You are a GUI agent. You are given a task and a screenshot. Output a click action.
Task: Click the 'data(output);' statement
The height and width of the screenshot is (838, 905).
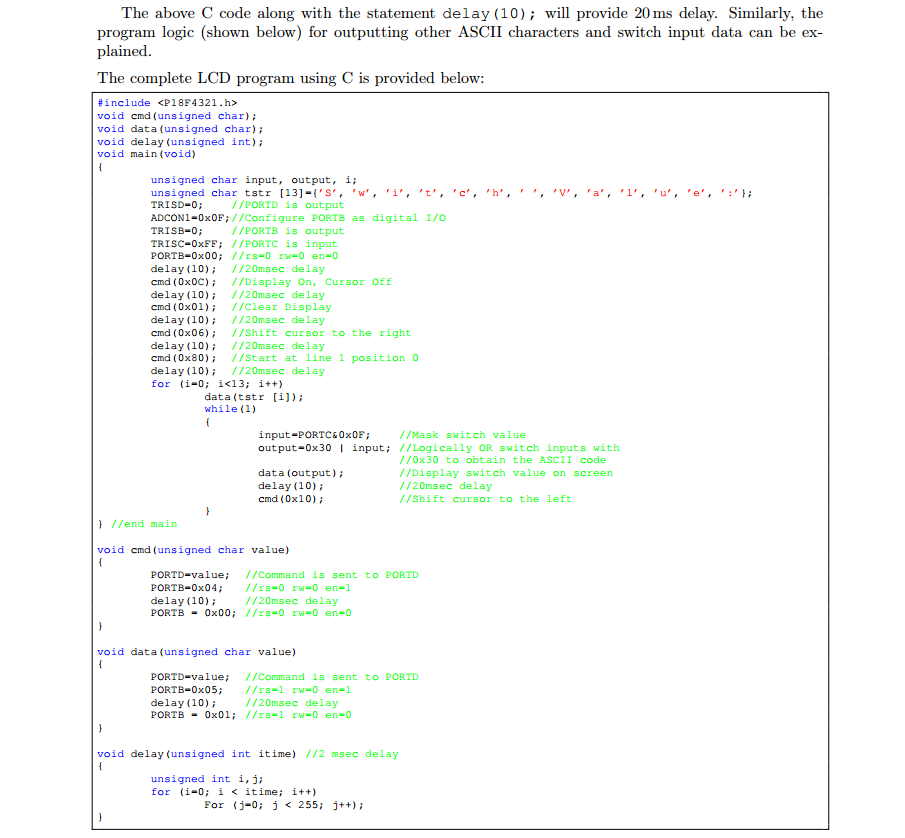pos(301,473)
